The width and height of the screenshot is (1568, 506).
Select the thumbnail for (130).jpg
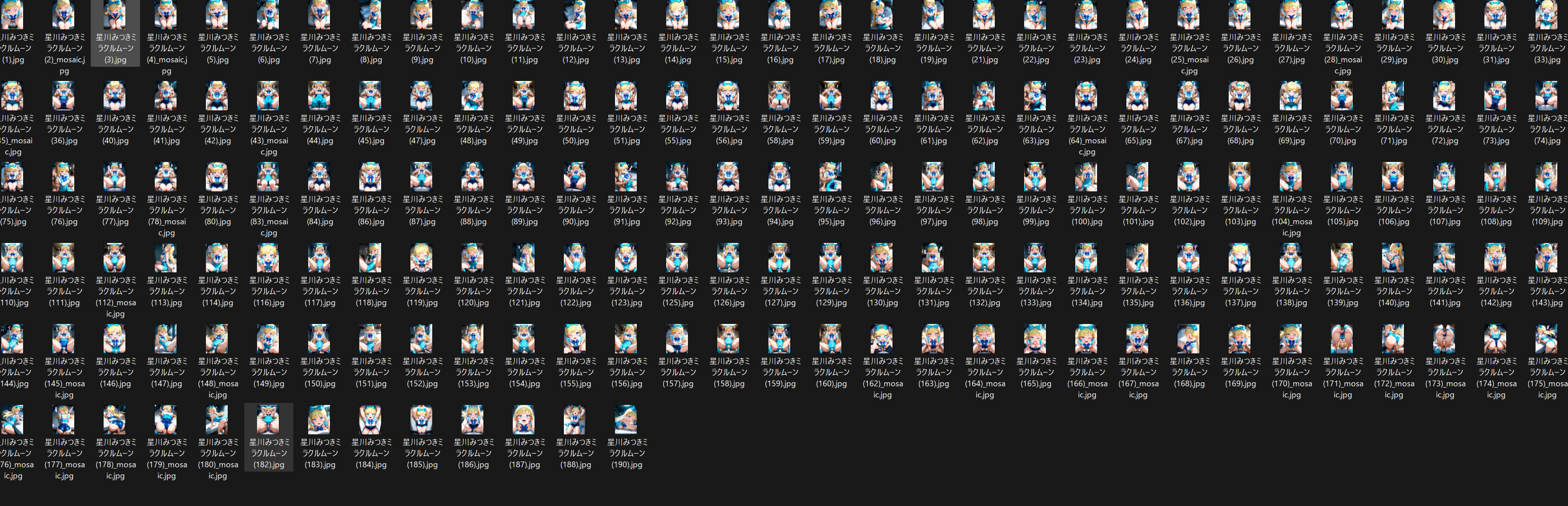[882, 258]
